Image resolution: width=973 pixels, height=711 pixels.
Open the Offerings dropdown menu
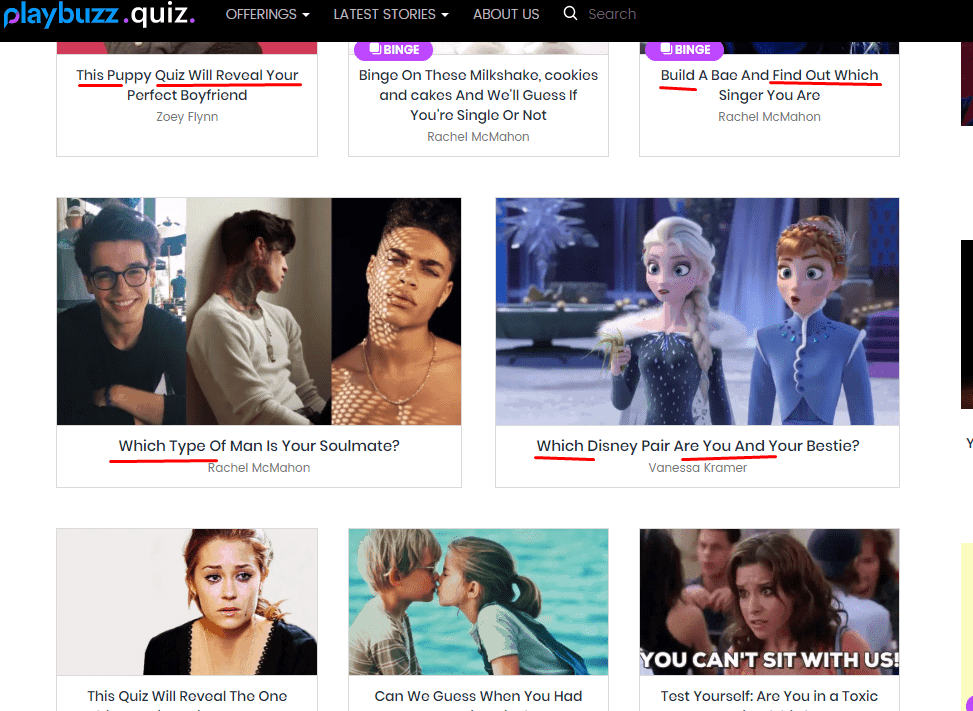click(x=267, y=14)
